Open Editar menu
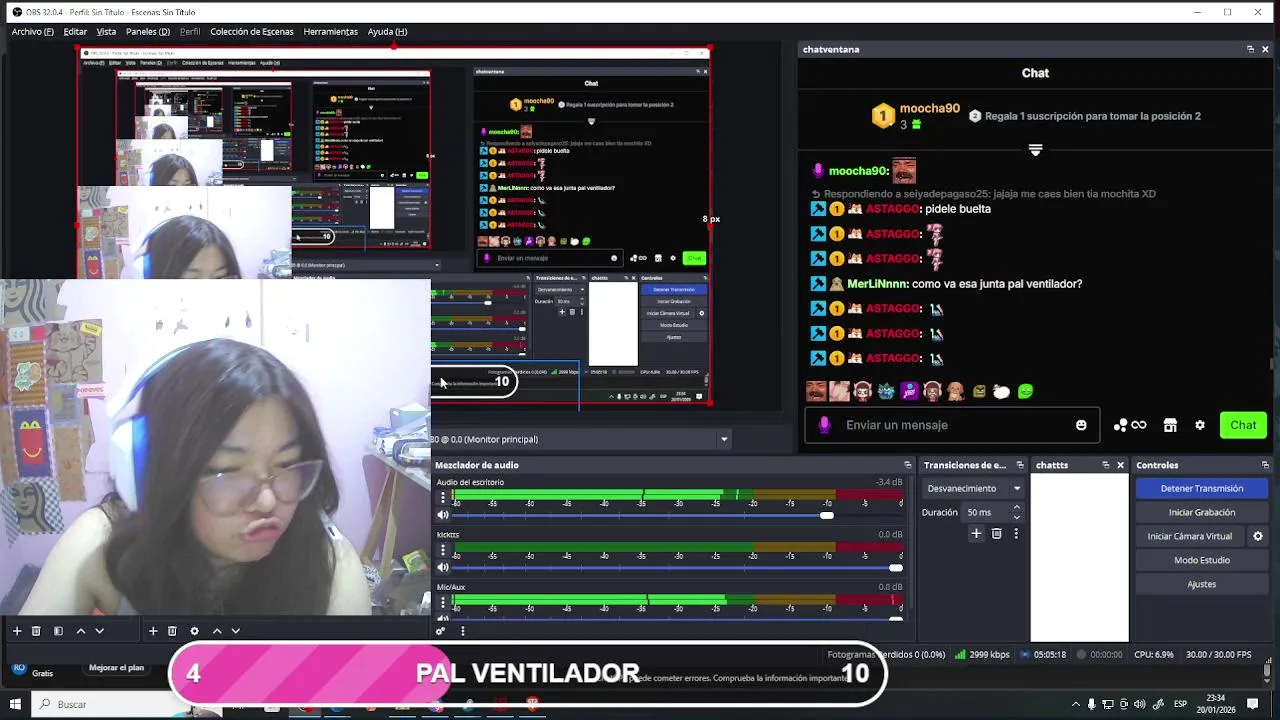Viewport: 1280px width, 720px height. tap(75, 31)
